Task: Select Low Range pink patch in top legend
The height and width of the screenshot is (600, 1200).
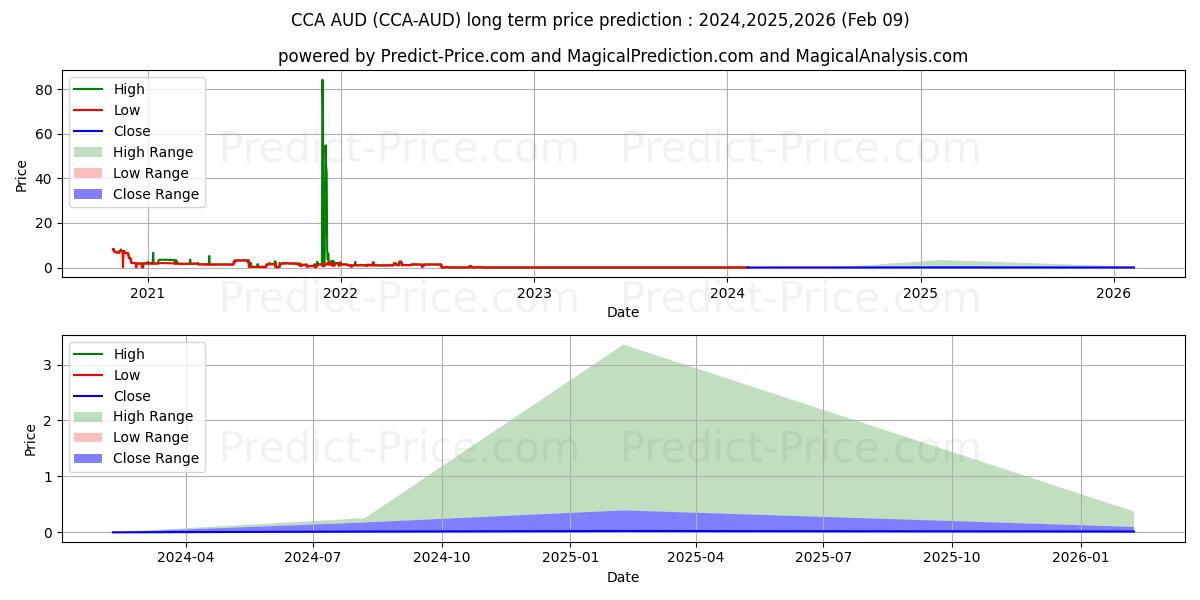Action: (89, 173)
